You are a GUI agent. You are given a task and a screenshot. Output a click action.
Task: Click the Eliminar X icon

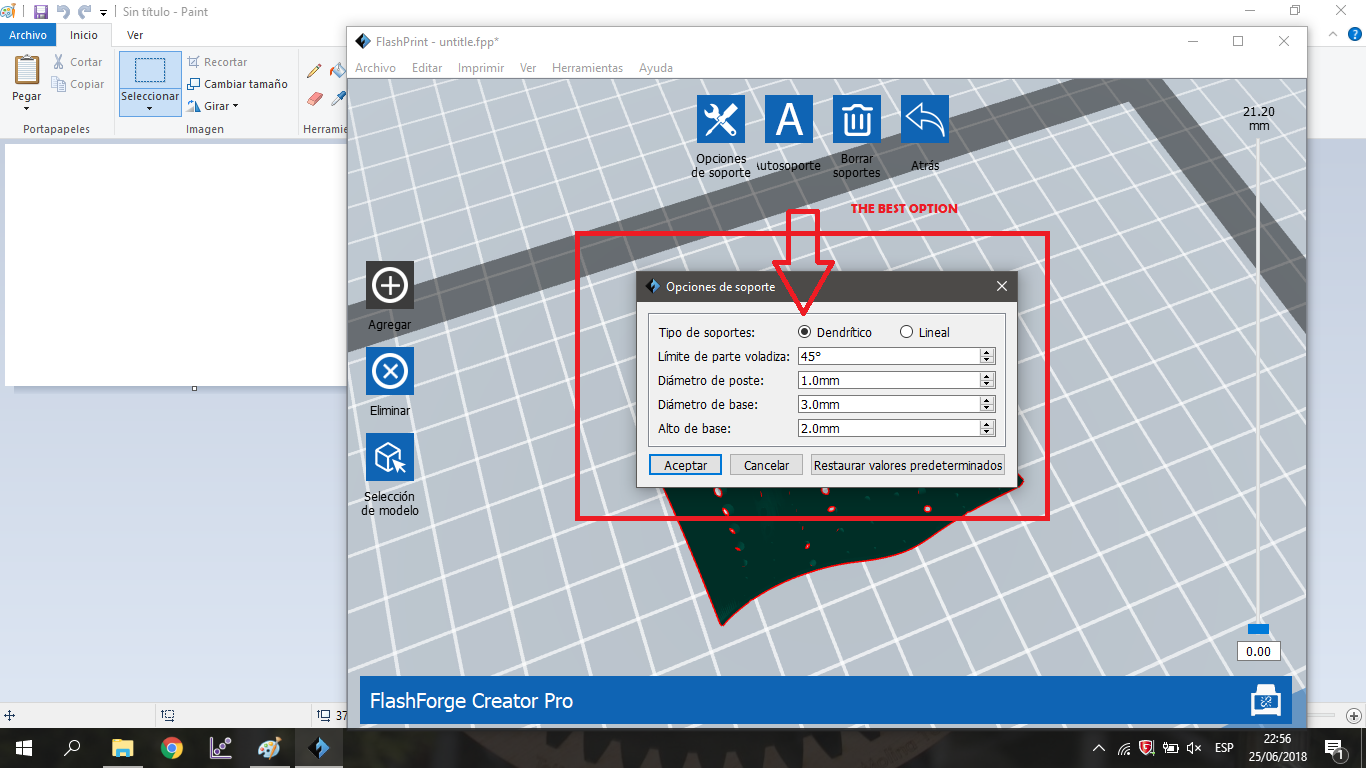(390, 371)
